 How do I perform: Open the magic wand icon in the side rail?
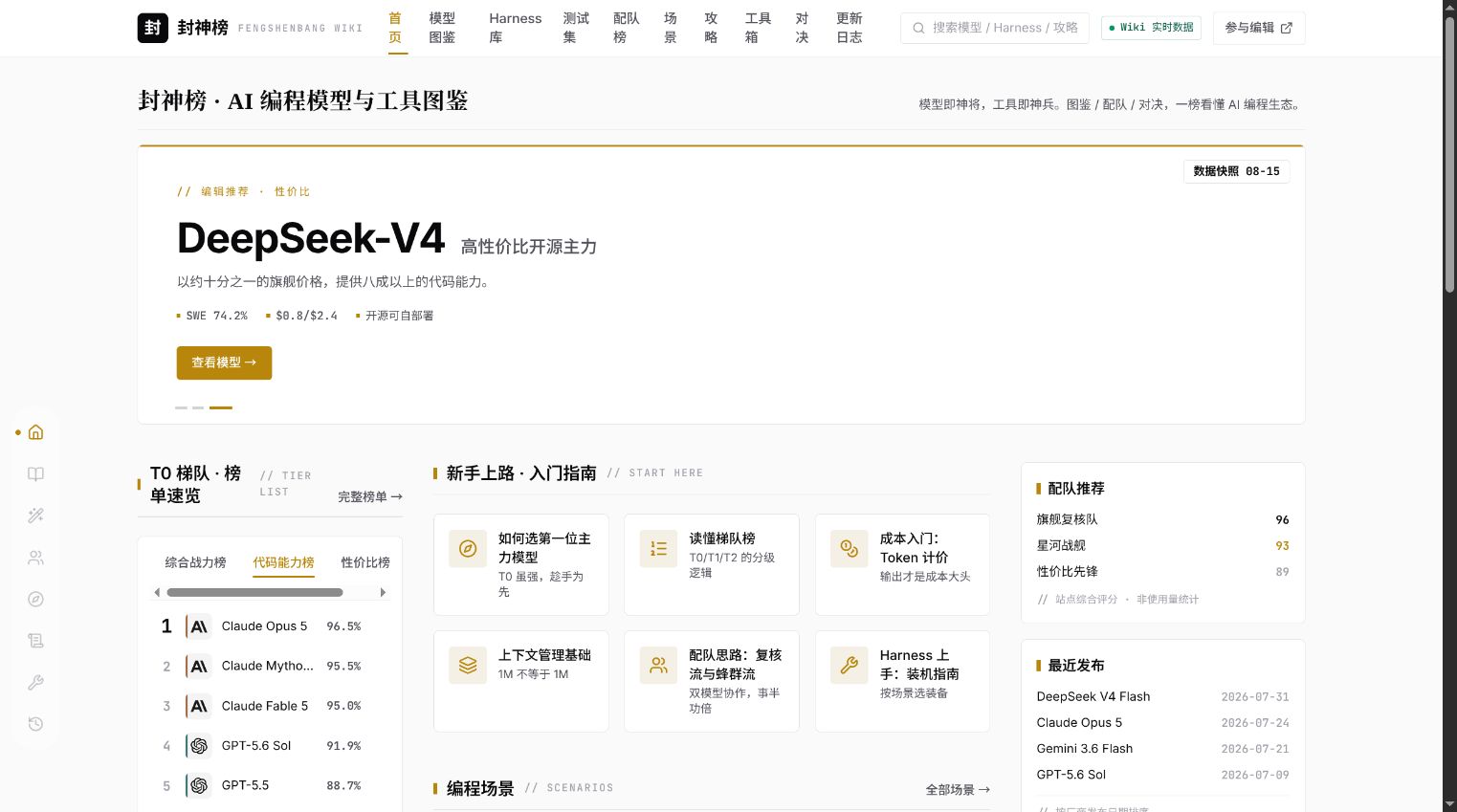[x=35, y=516]
